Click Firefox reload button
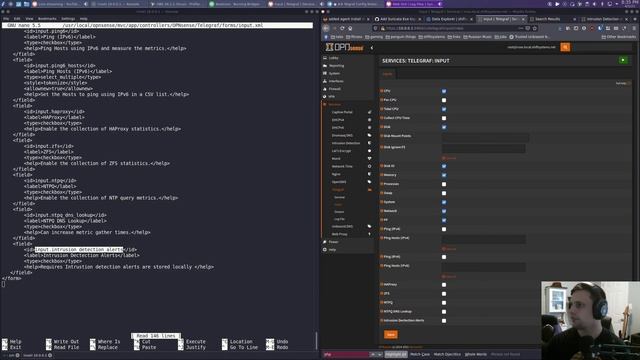640x360 pixels. pos(342,28)
